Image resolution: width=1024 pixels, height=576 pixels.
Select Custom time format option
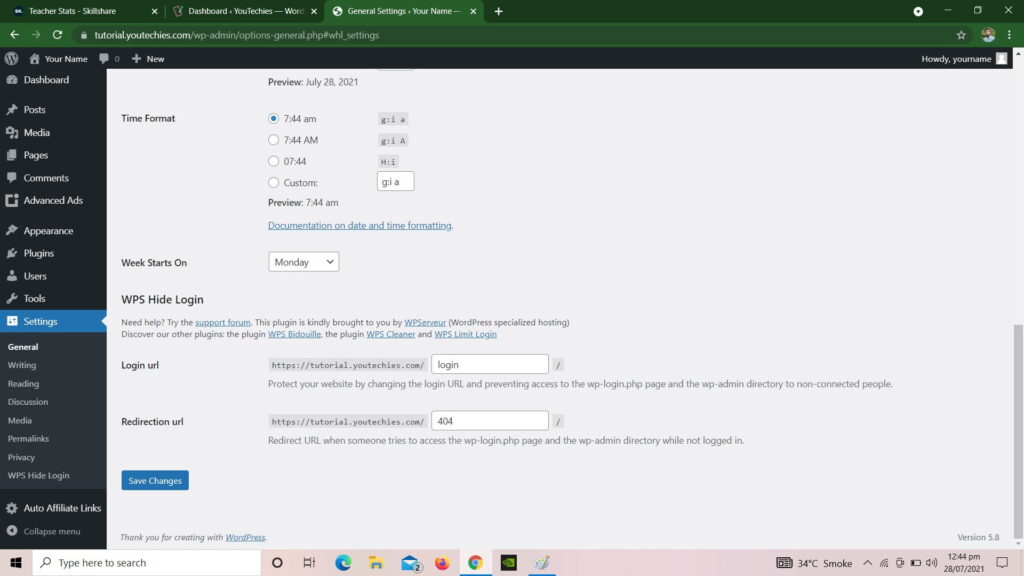[x=273, y=182]
